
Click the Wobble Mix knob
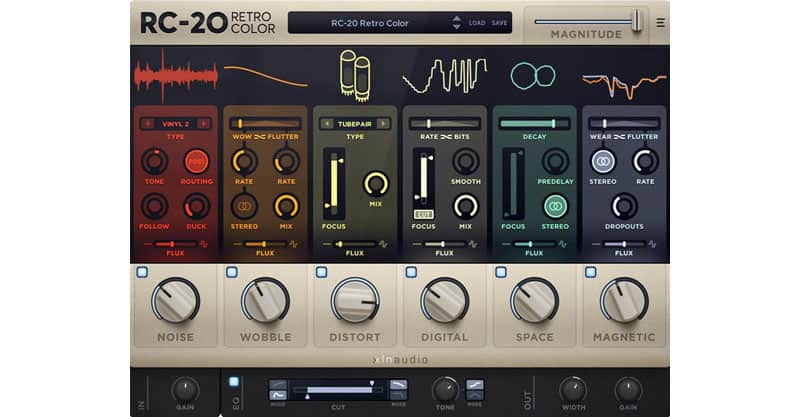[286, 206]
